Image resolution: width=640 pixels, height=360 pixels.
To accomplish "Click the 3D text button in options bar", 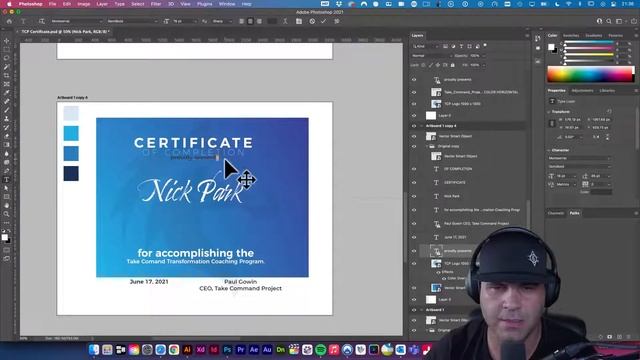I will tap(337, 21).
